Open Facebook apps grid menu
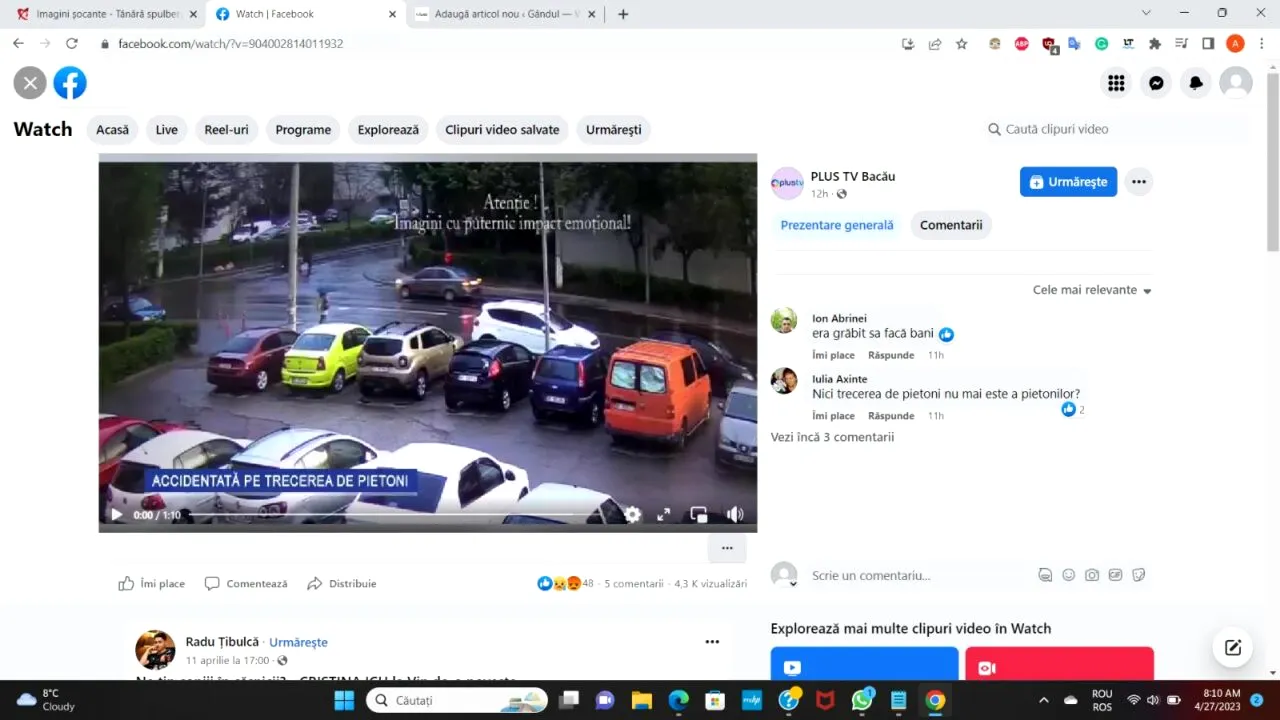The height and width of the screenshot is (720, 1280). coord(1116,83)
